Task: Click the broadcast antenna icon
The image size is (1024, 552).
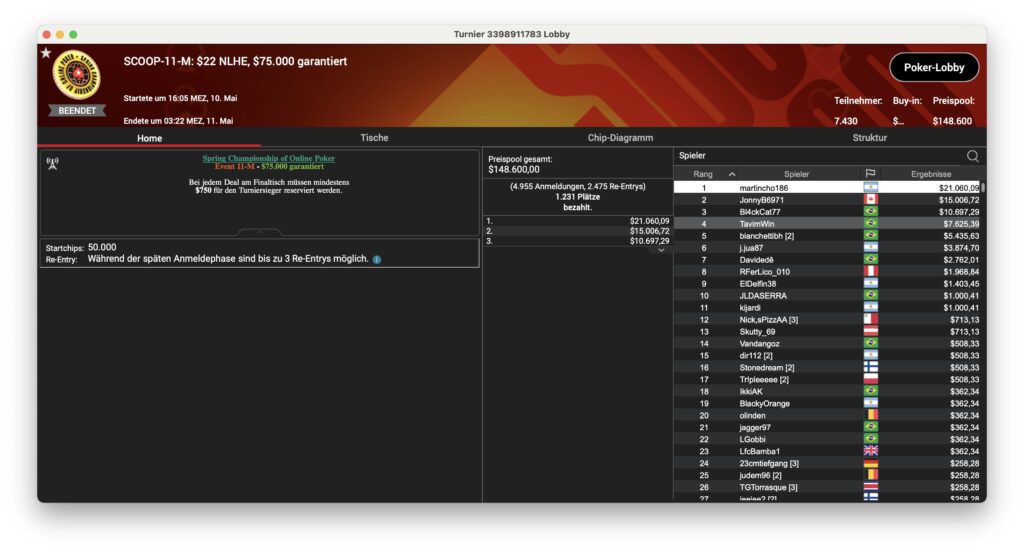Action: pos(52,163)
